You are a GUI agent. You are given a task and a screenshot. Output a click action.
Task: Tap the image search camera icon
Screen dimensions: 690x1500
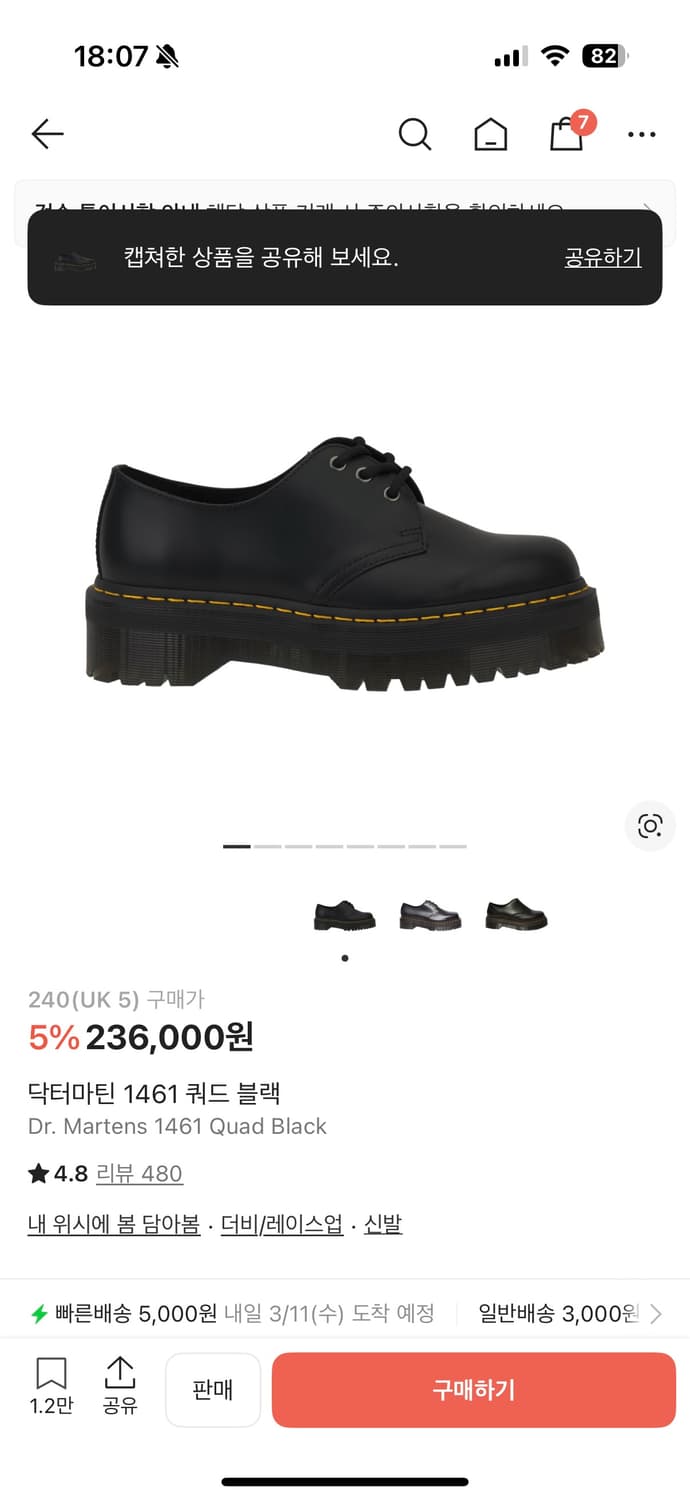(650, 826)
